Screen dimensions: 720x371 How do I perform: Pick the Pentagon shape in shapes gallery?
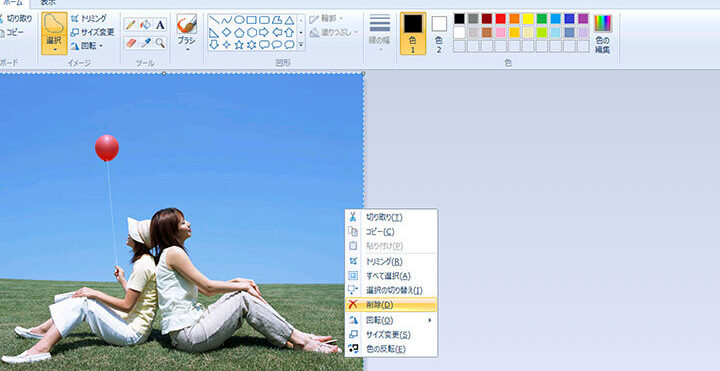[239, 33]
